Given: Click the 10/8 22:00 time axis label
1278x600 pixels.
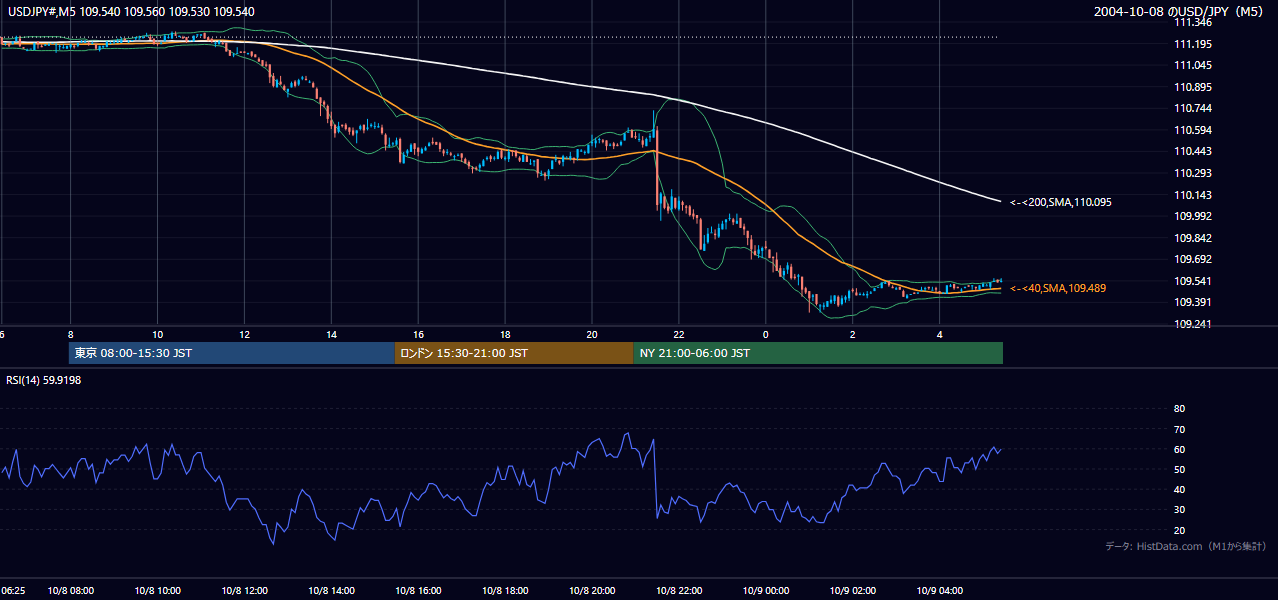Looking at the screenshot, I should (679, 591).
